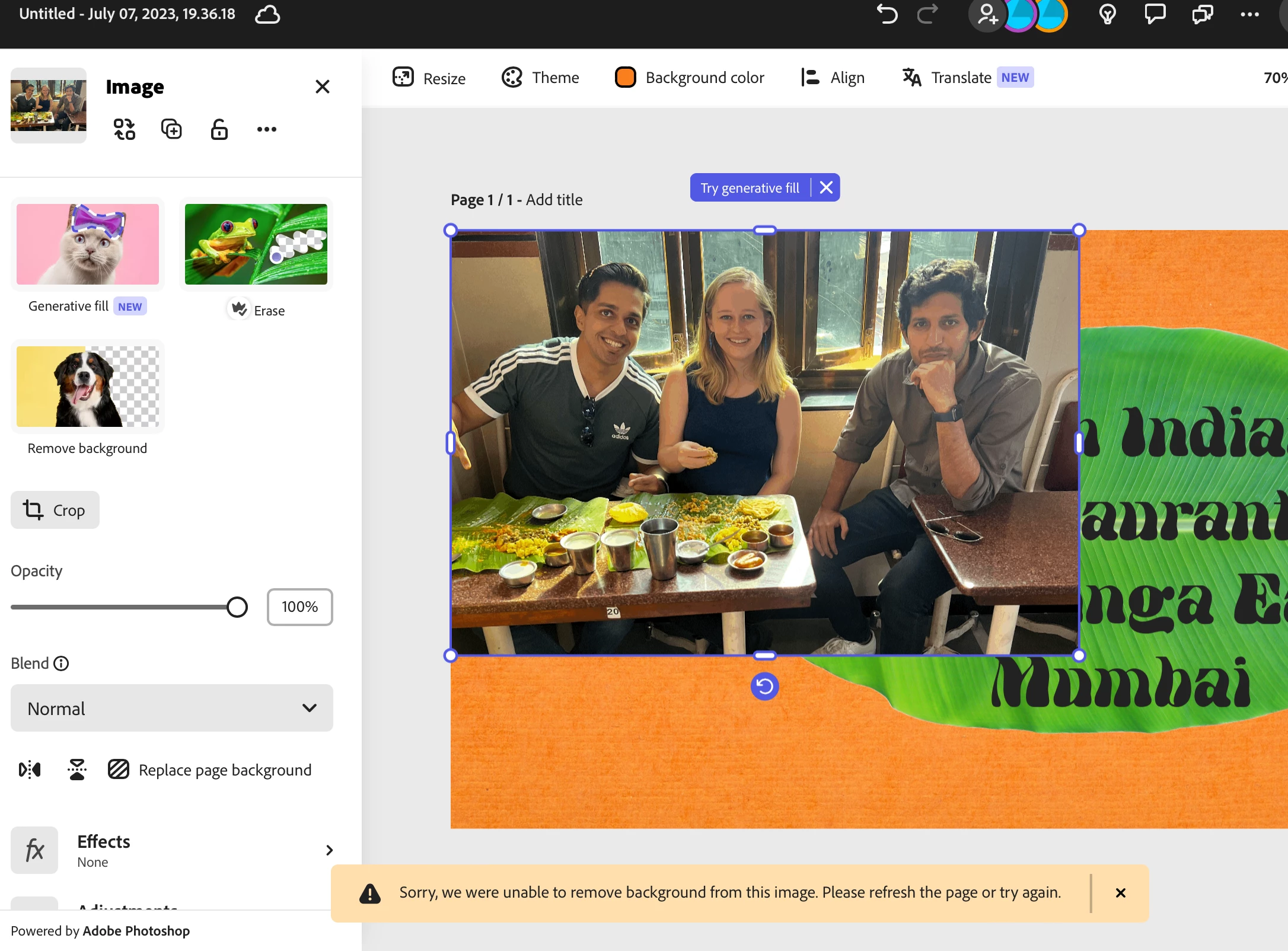Click the duplicate image icon
Screen dimensions: 1288x951
coord(171,129)
